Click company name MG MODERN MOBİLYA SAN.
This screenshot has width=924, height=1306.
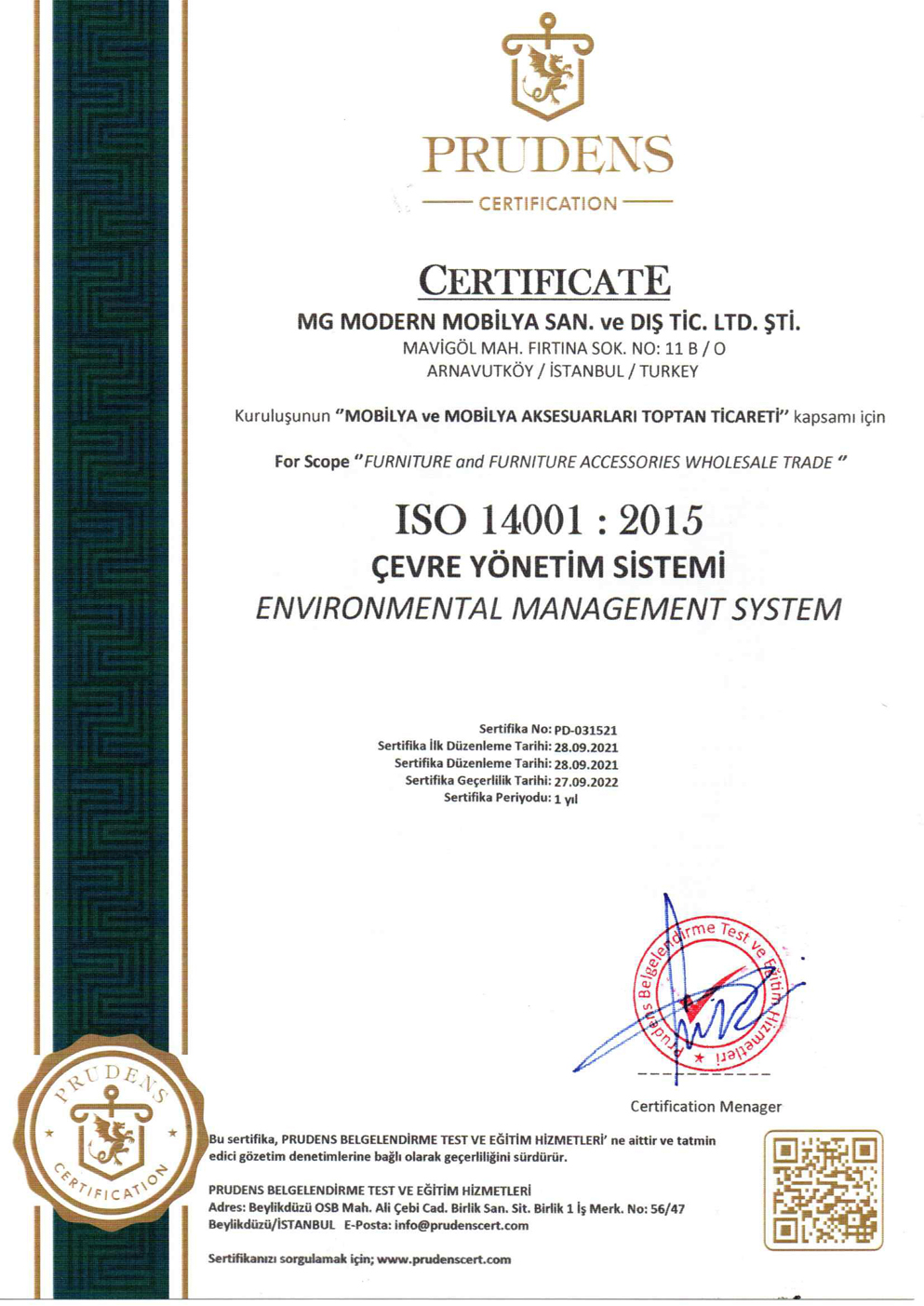click(549, 322)
